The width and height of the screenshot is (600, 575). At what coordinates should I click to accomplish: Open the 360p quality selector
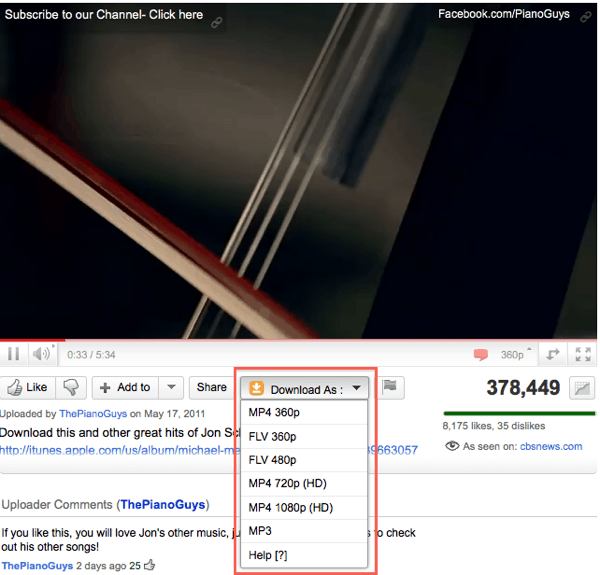512,355
